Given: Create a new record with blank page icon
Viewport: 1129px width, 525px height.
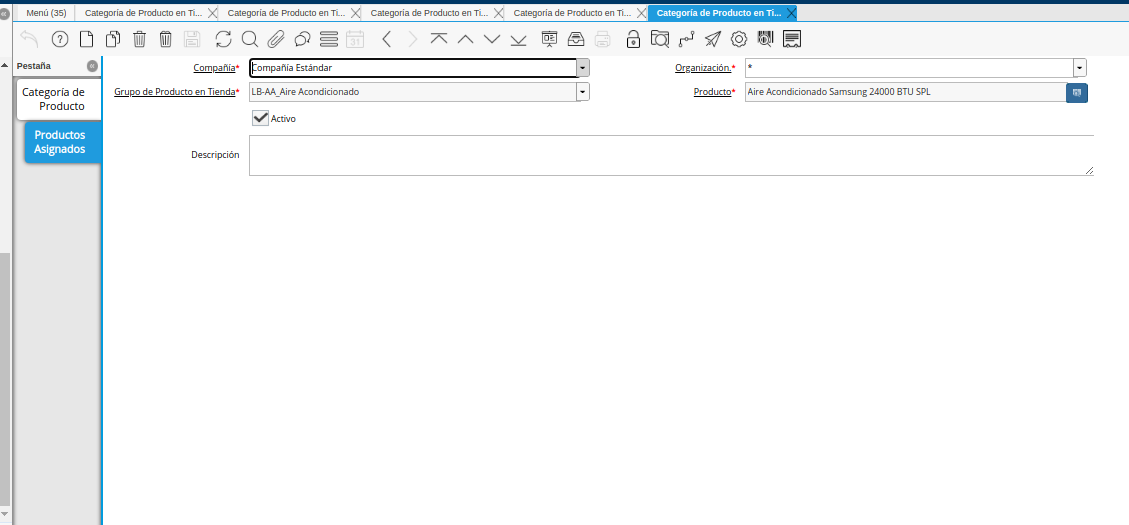Looking at the screenshot, I should 87,39.
